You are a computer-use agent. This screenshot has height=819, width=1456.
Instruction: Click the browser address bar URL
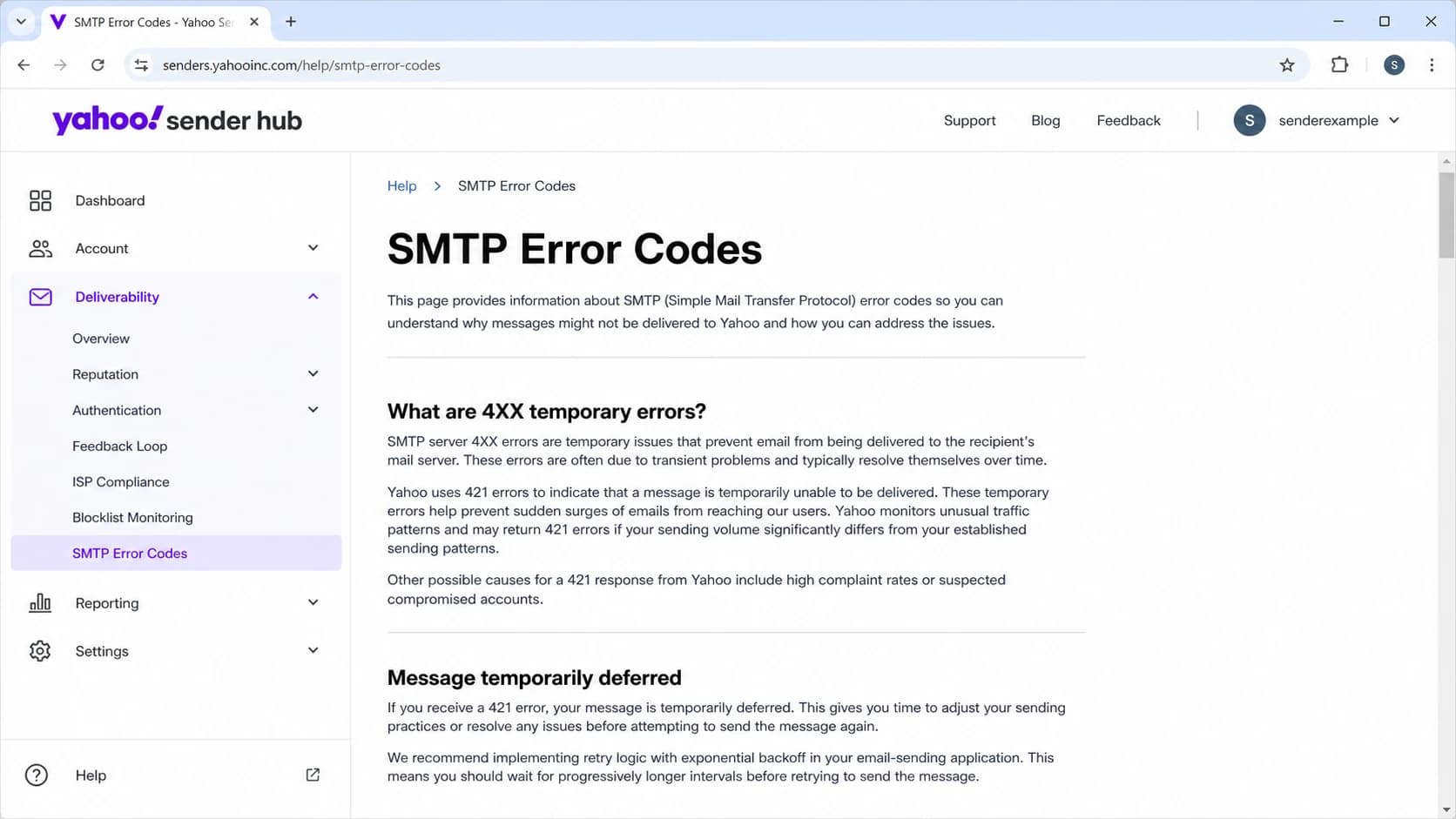click(x=301, y=65)
